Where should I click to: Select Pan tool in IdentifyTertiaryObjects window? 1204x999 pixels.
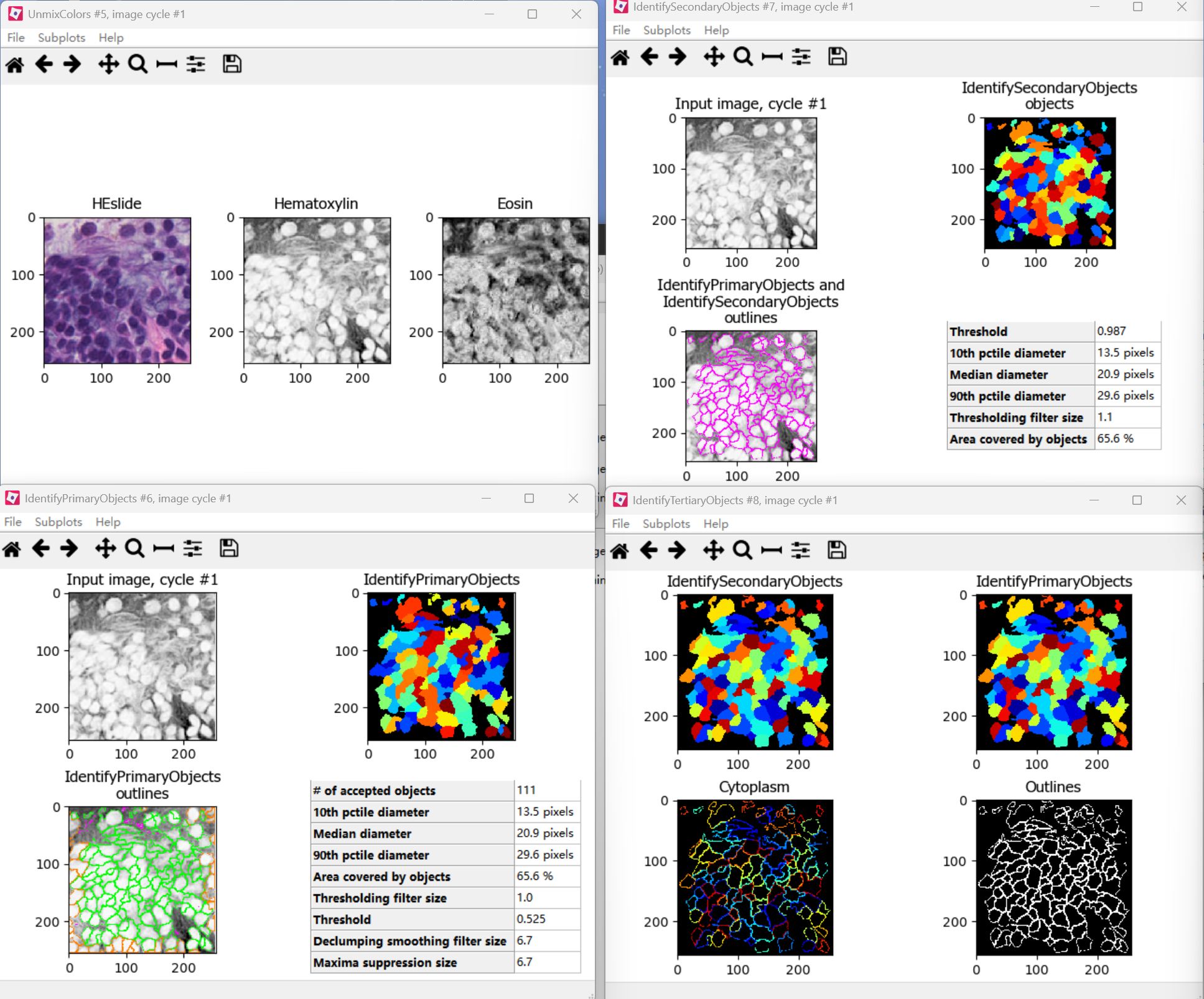pyautogui.click(x=713, y=551)
